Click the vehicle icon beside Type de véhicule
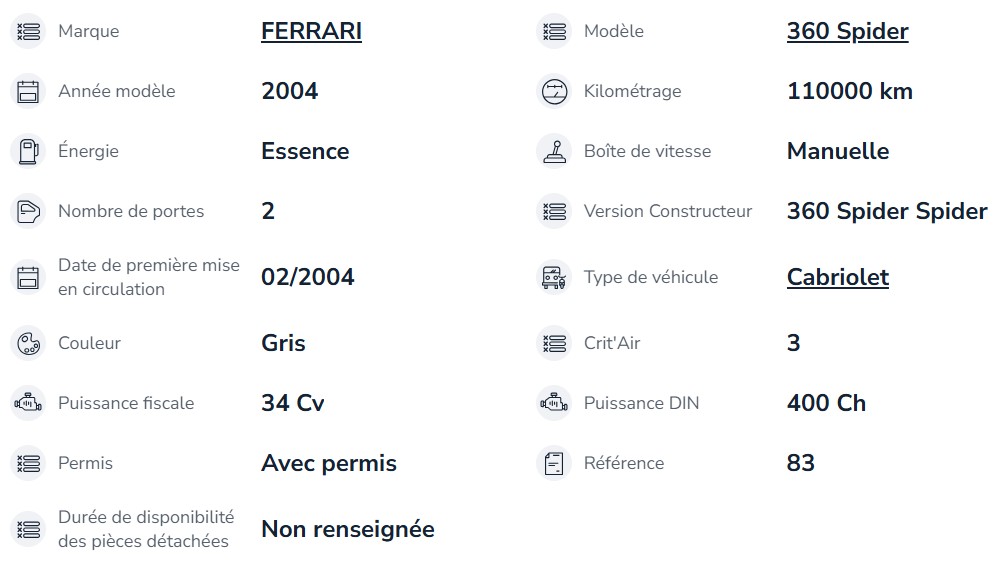The width and height of the screenshot is (1003, 568). (554, 278)
